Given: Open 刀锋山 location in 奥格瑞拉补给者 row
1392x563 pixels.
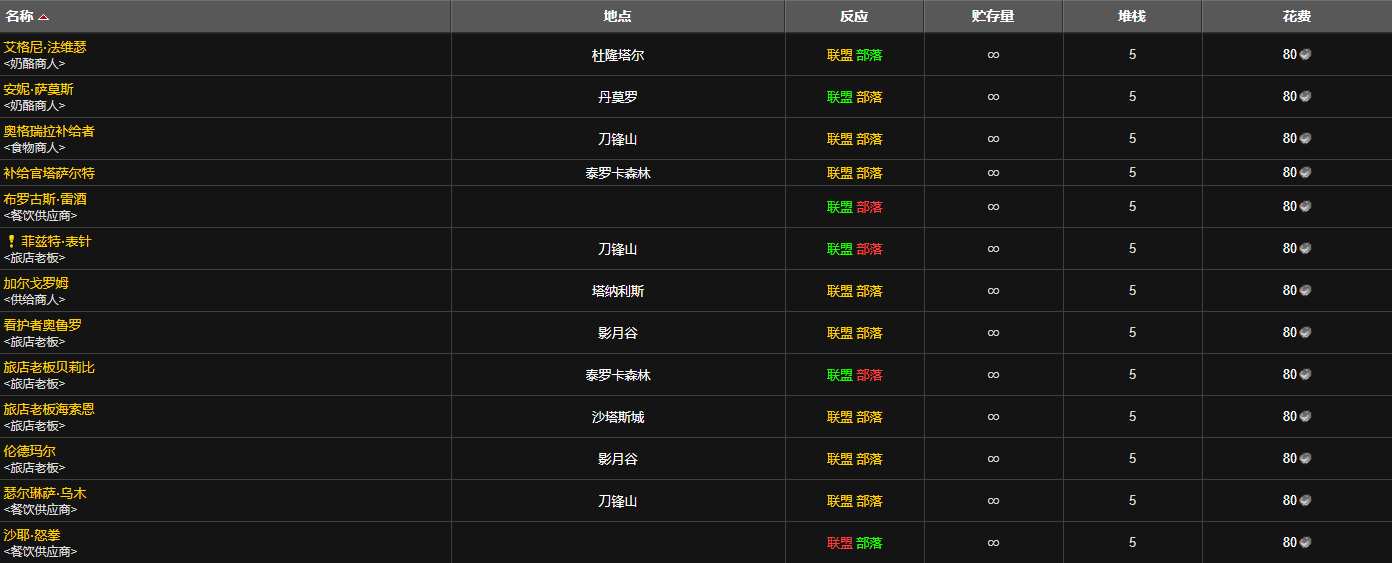Looking at the screenshot, I should tap(618, 139).
